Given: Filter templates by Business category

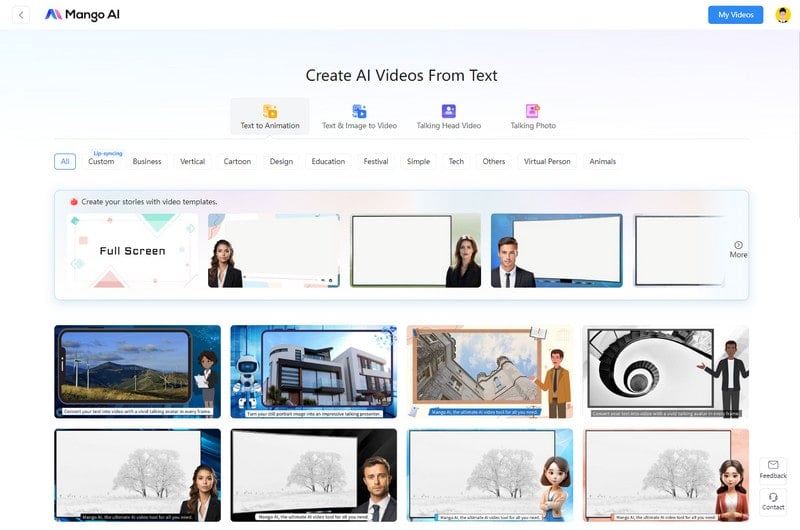Looking at the screenshot, I should click(x=147, y=161).
